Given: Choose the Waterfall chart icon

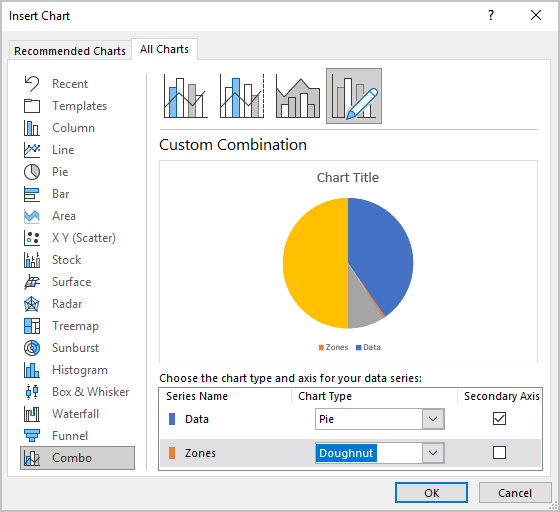Looking at the screenshot, I should tap(32, 414).
